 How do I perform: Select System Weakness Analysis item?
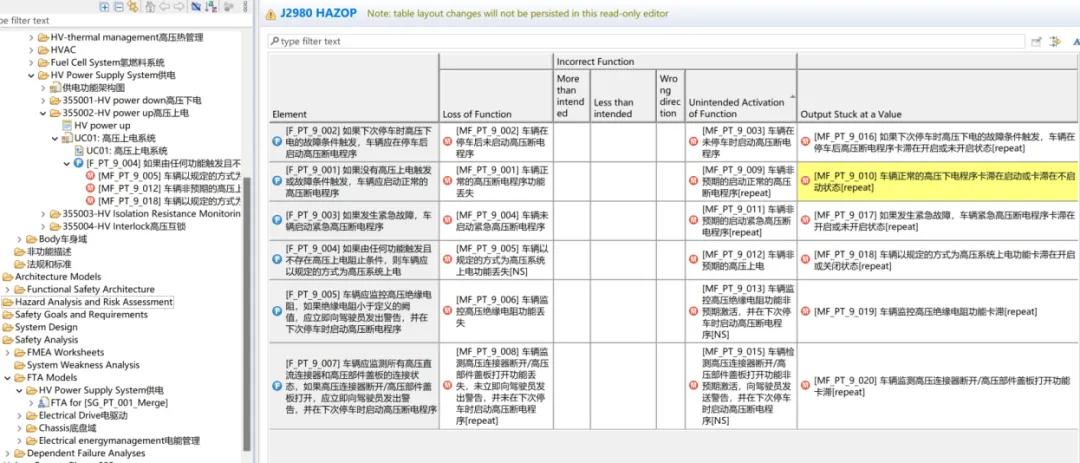[83, 364]
